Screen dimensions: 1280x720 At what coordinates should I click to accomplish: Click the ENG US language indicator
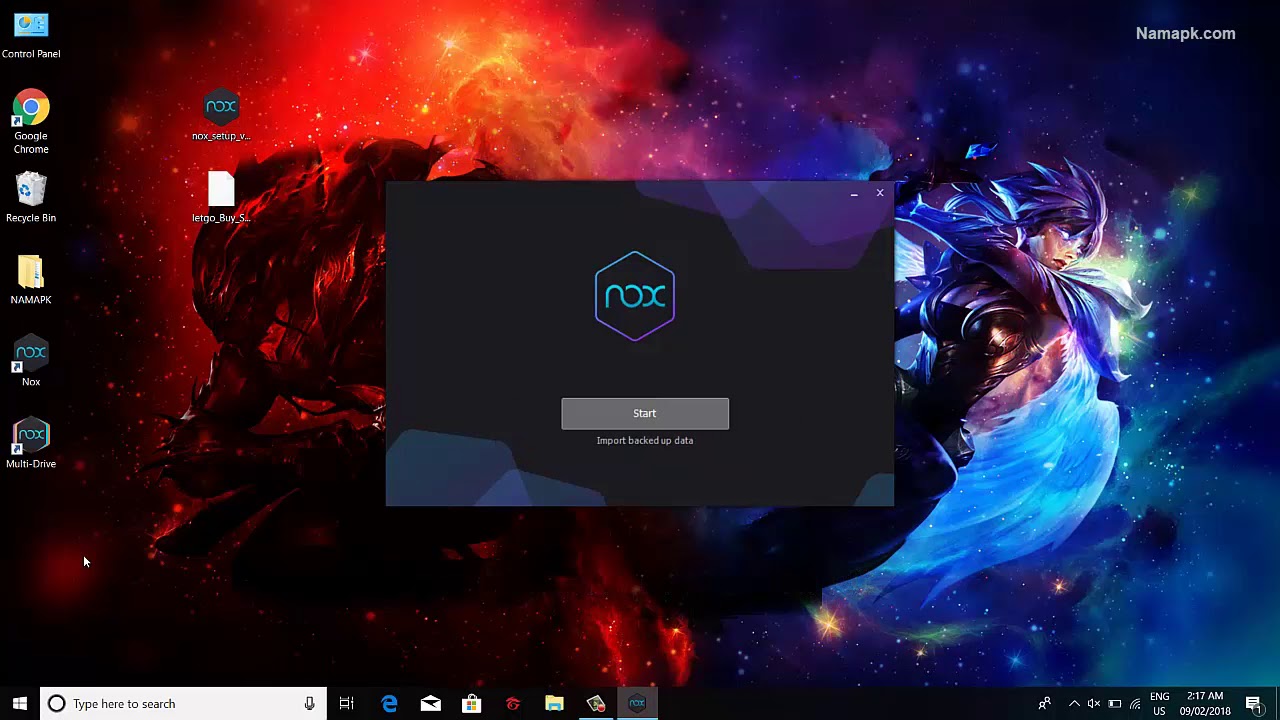click(x=1160, y=704)
